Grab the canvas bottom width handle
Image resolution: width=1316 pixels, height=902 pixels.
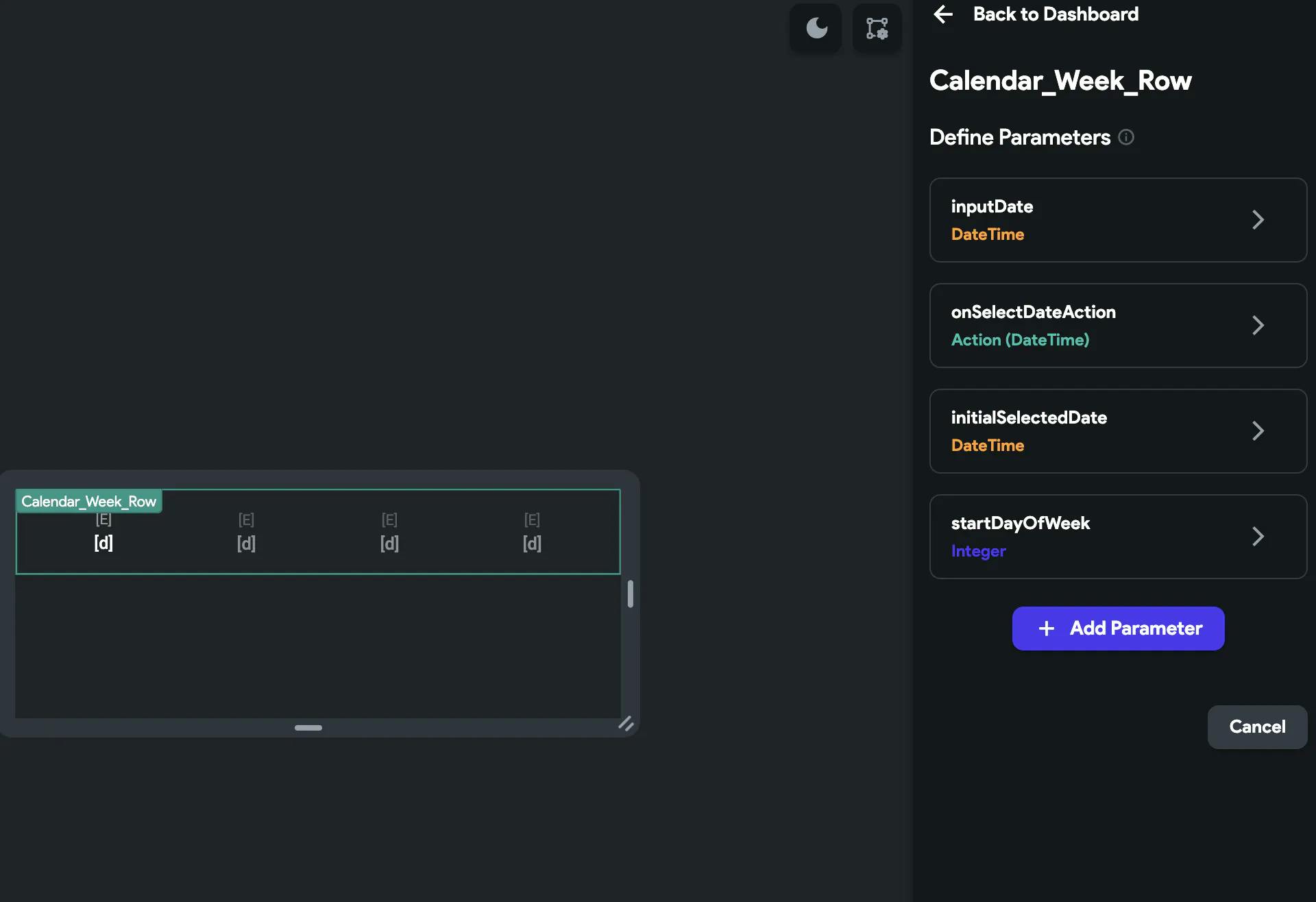[x=308, y=728]
